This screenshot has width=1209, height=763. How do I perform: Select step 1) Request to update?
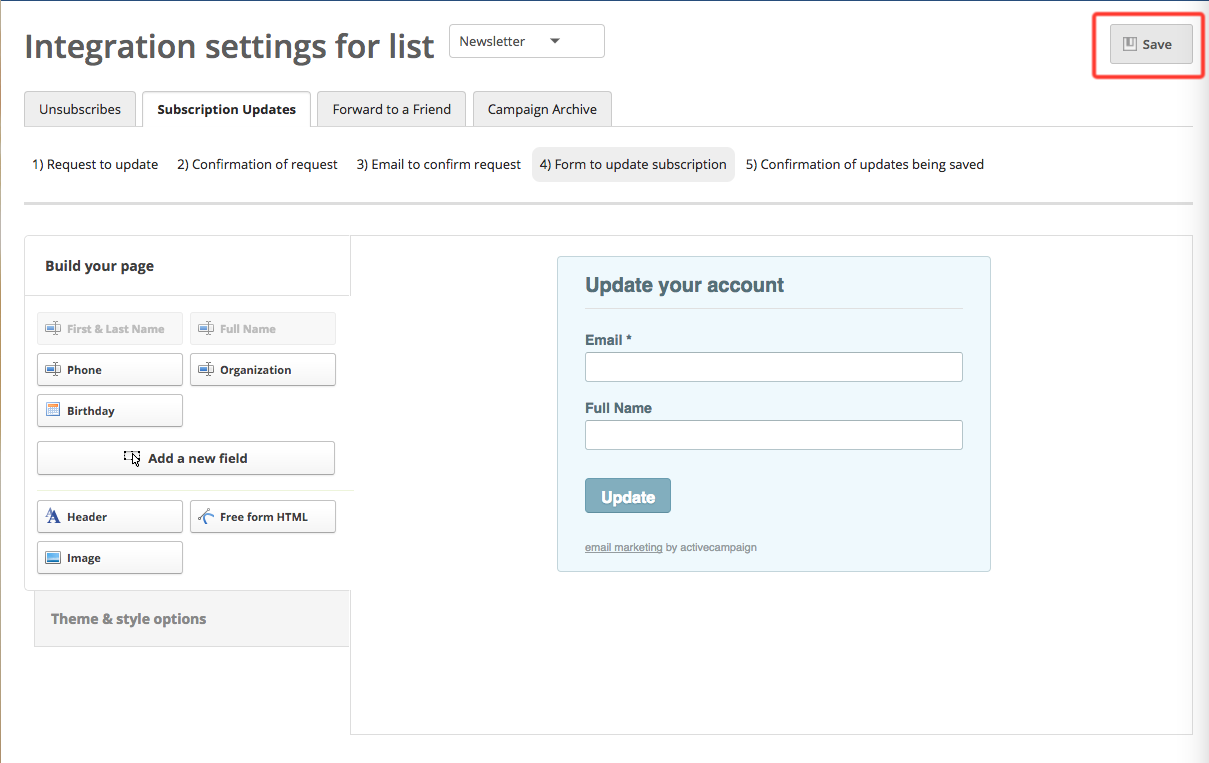pos(95,164)
